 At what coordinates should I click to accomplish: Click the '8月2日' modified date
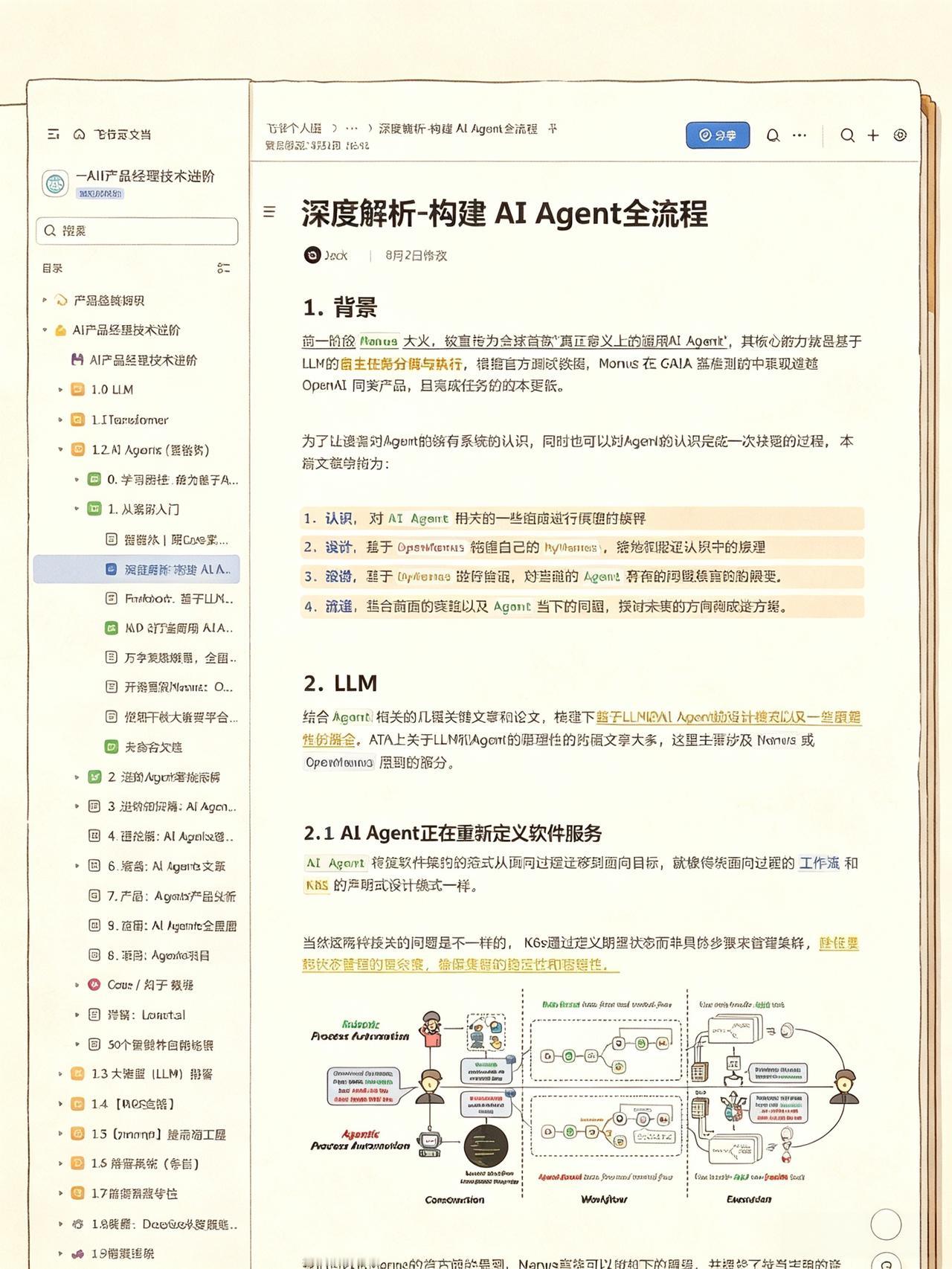416,255
